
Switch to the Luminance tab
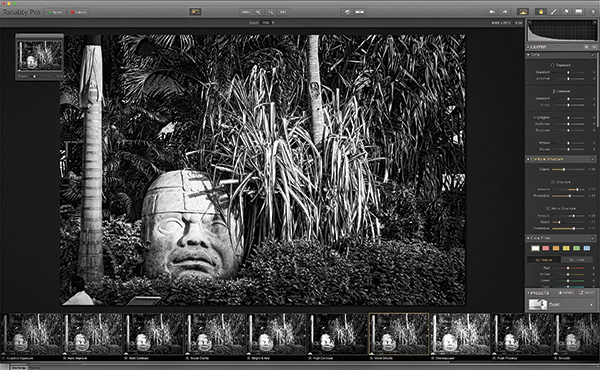point(544,260)
